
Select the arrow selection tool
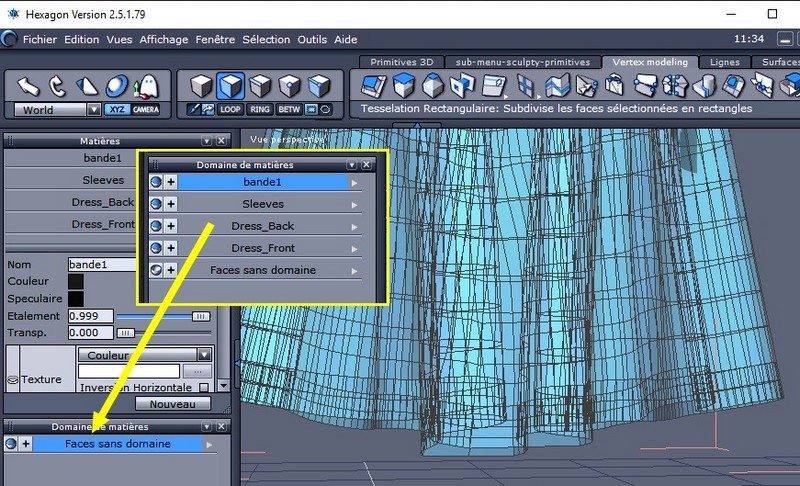click(28, 86)
